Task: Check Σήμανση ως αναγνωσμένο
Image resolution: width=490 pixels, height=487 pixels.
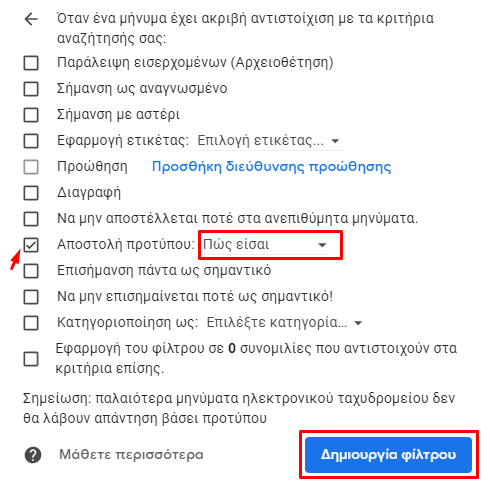Action: click(31, 89)
